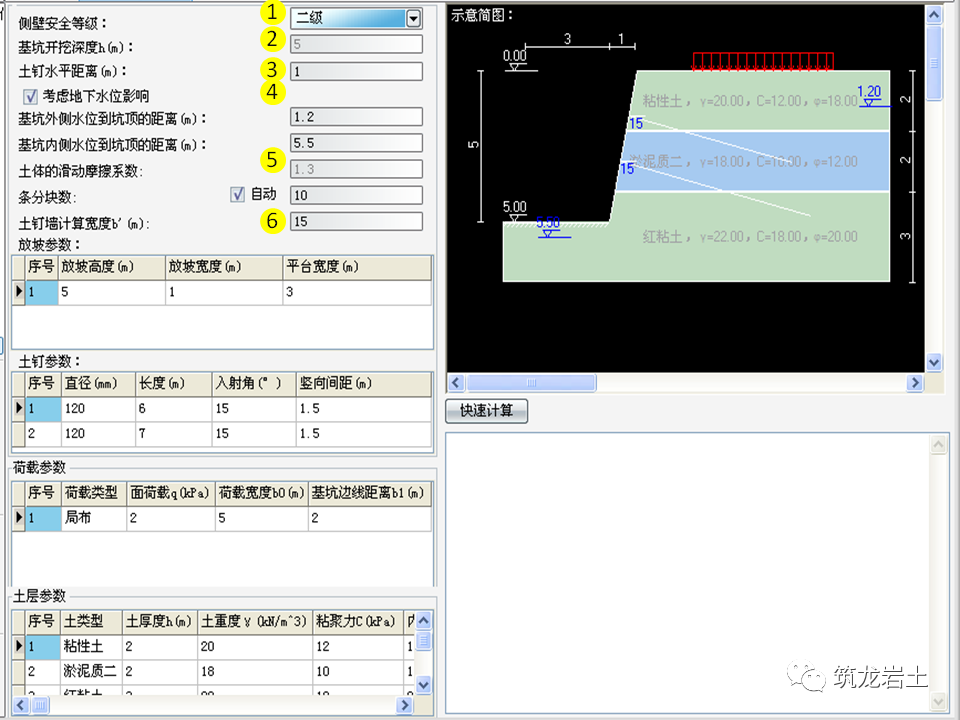The height and width of the screenshot is (720, 960).
Task: Select 放坡宽度 cell with value 1
Action: click(x=224, y=292)
